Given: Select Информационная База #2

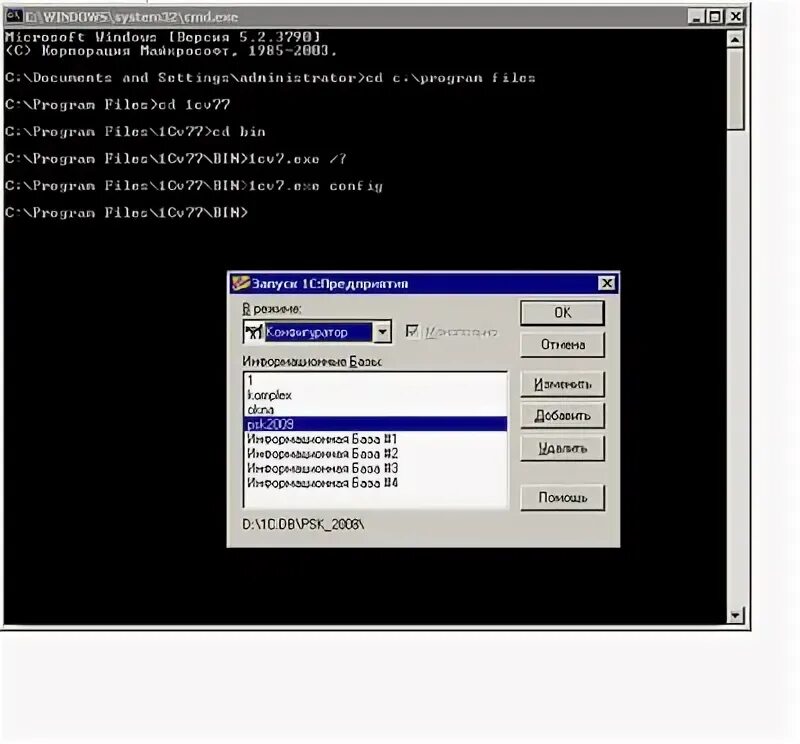Looking at the screenshot, I should click(376, 453).
